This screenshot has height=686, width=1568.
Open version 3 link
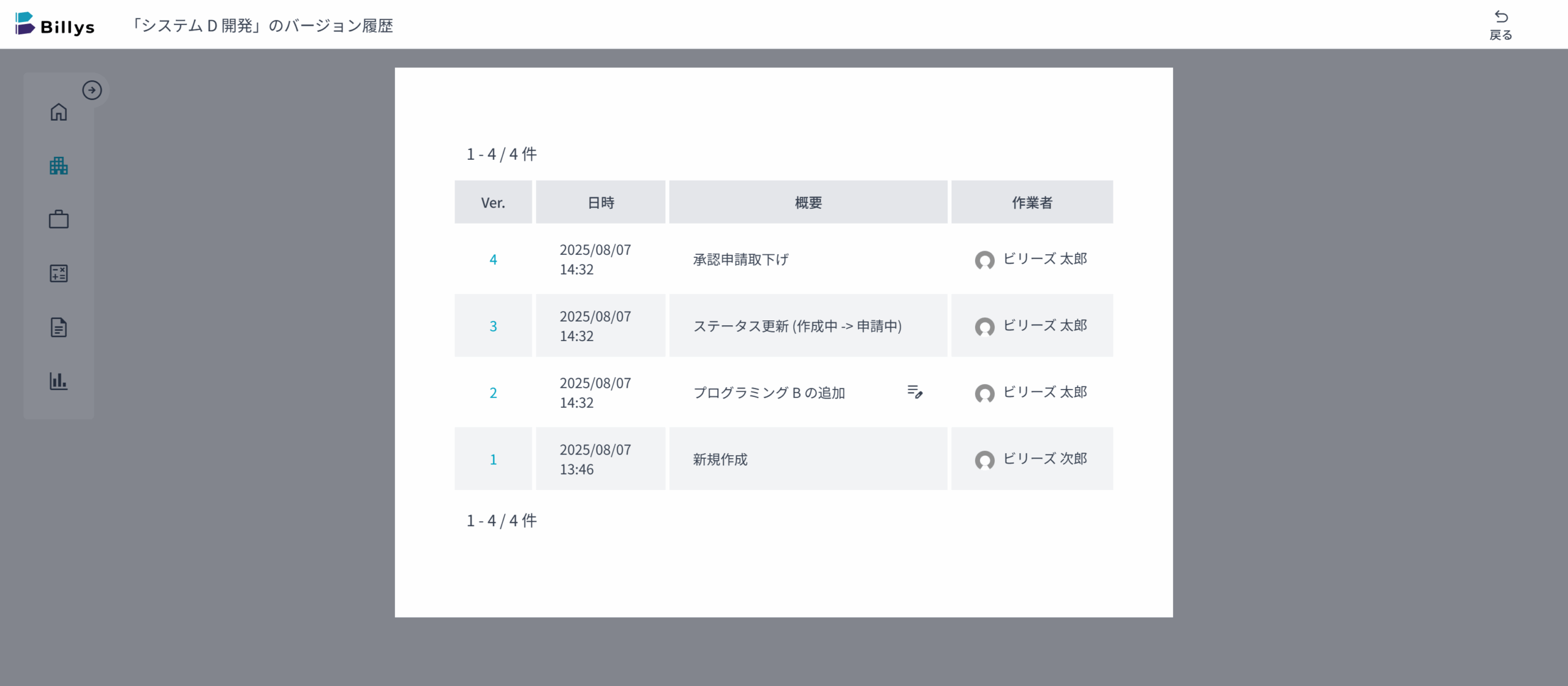click(493, 326)
